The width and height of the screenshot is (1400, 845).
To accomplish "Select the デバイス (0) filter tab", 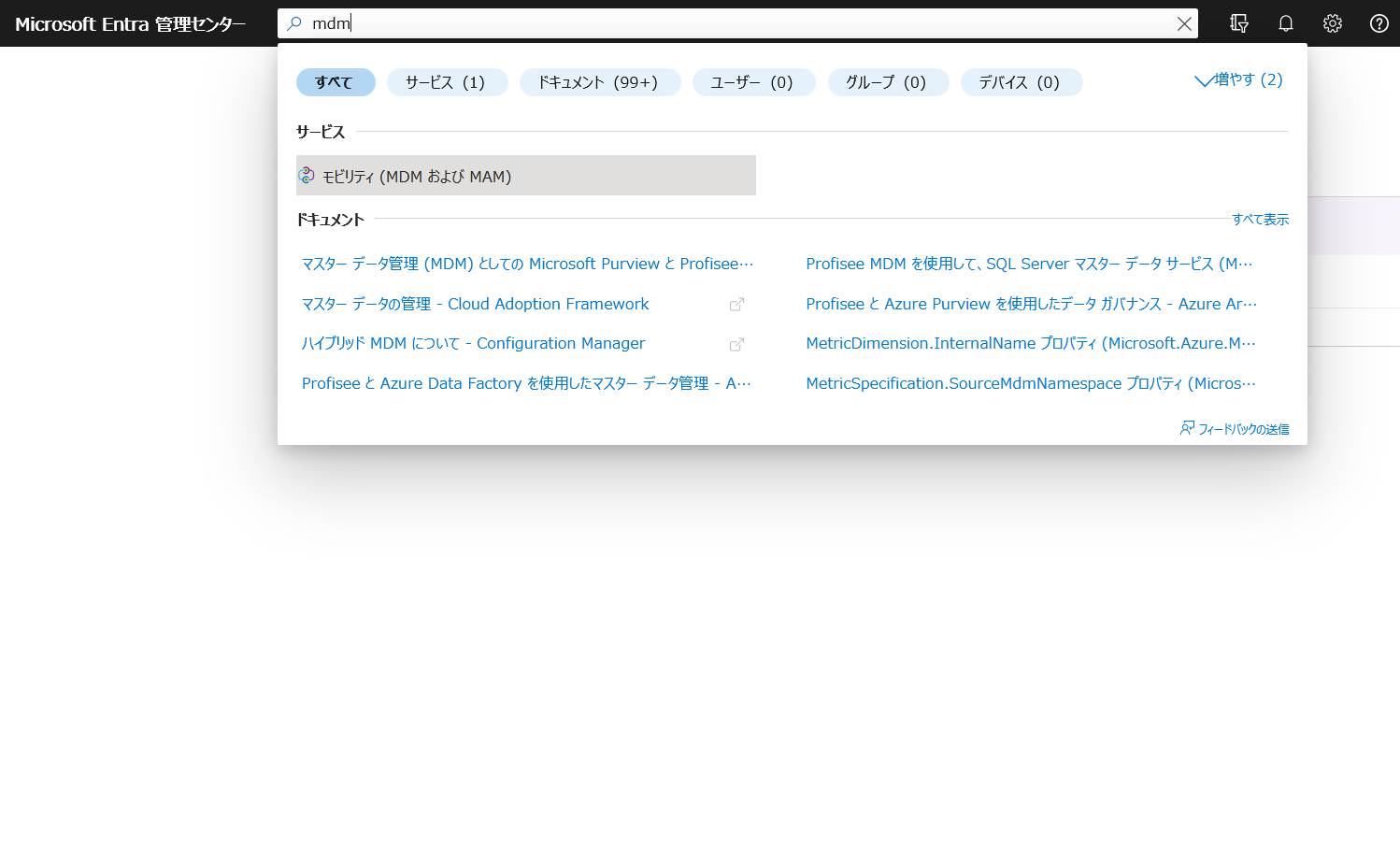I will pyautogui.click(x=1021, y=82).
